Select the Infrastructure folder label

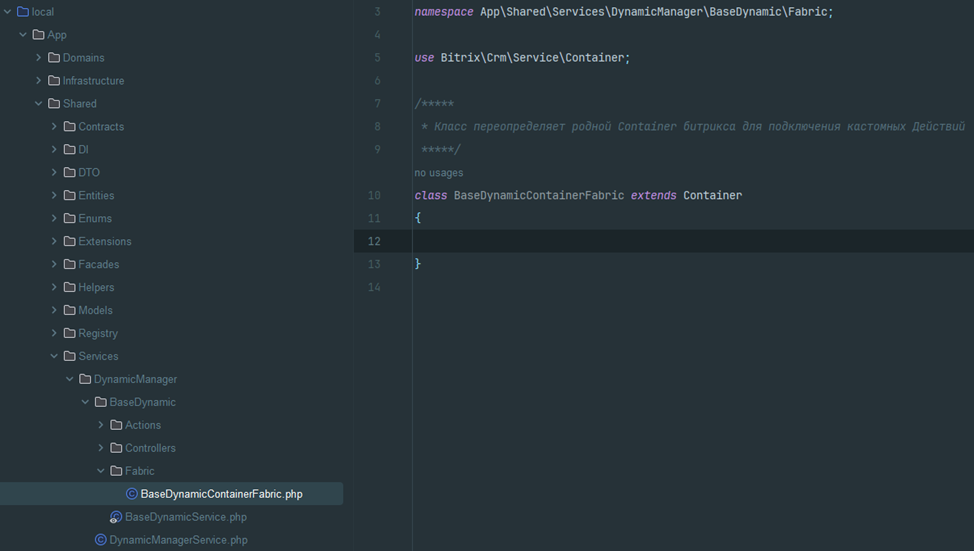[x=93, y=81]
